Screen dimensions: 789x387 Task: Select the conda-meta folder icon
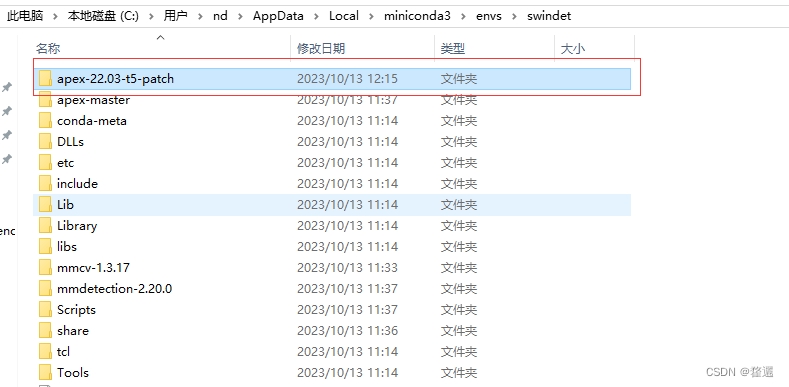click(45, 121)
